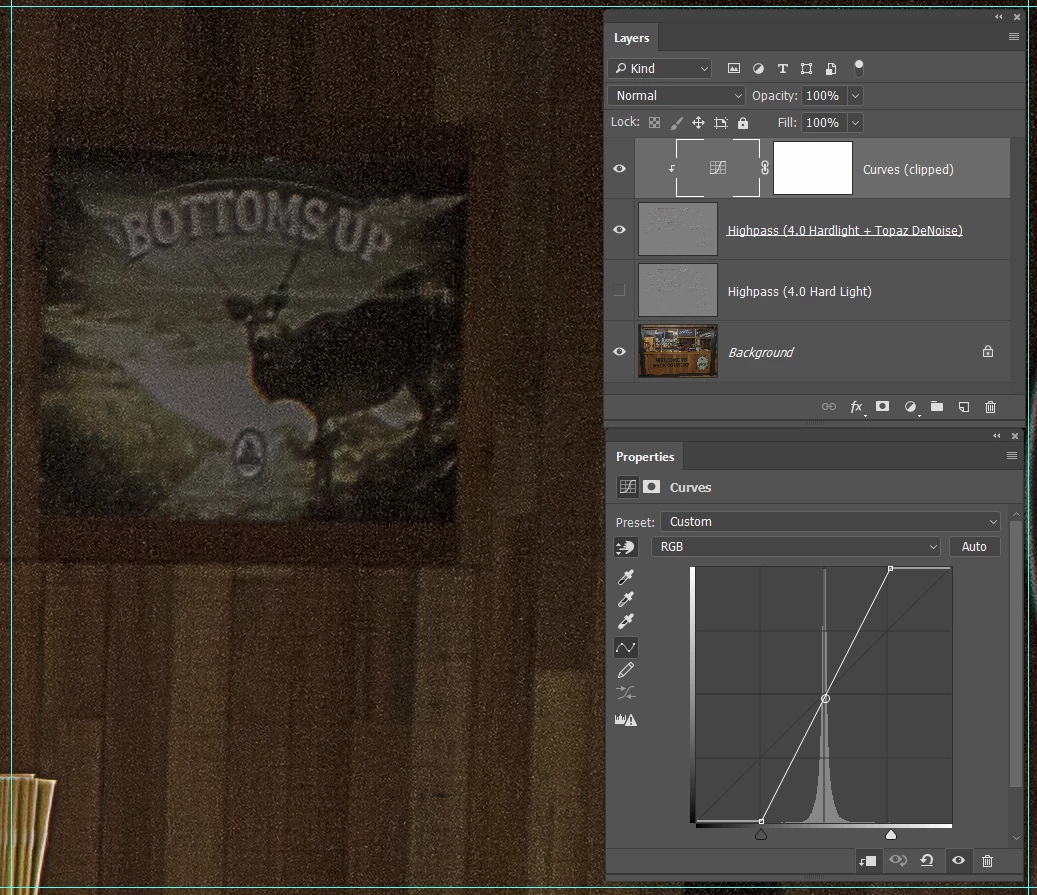Choose draw curve pencil tool

click(626, 670)
